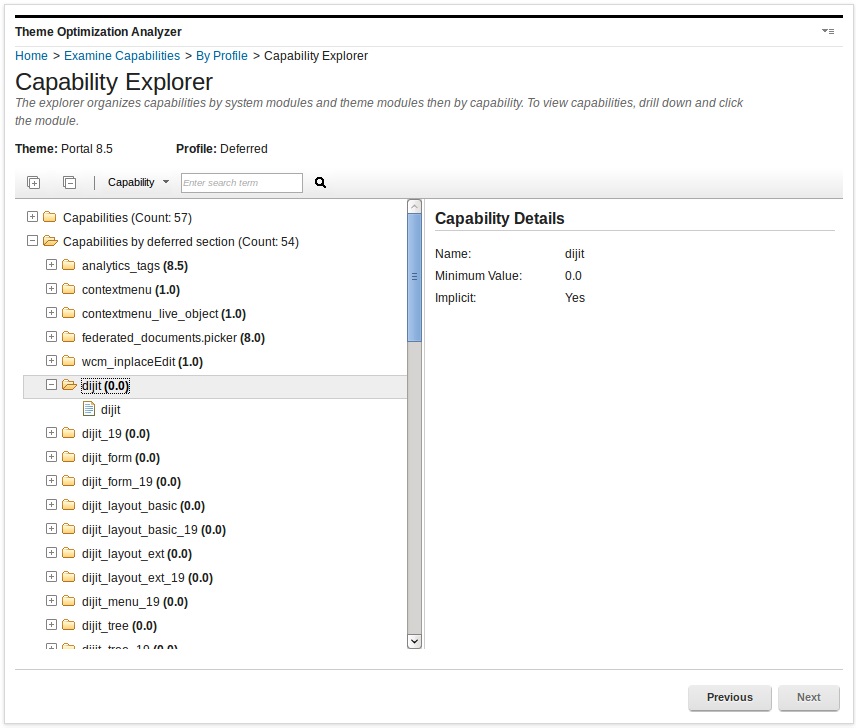
Task: Collapse the dijit (0.0) node
Action: click(51, 385)
